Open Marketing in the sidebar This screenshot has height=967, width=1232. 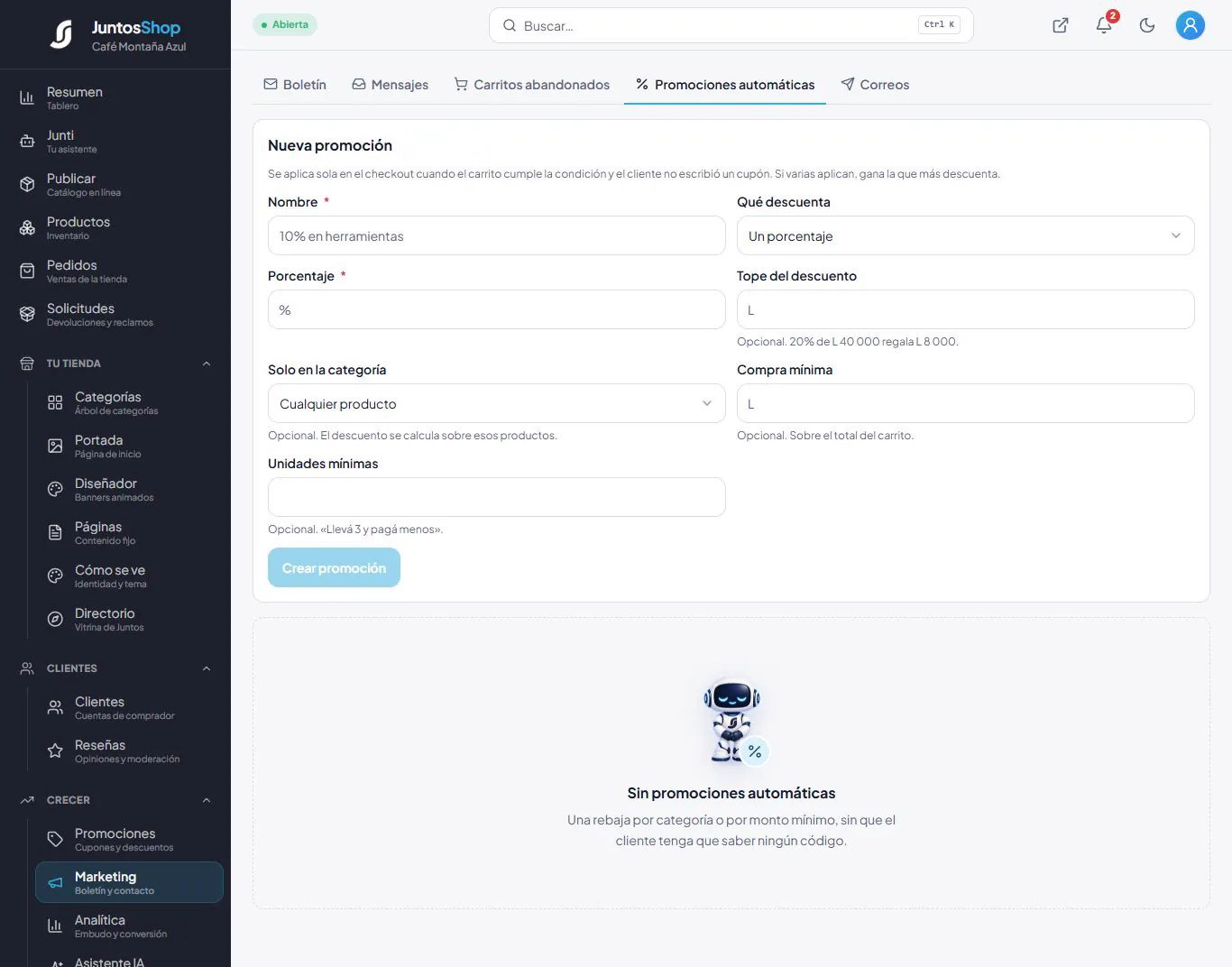129,882
